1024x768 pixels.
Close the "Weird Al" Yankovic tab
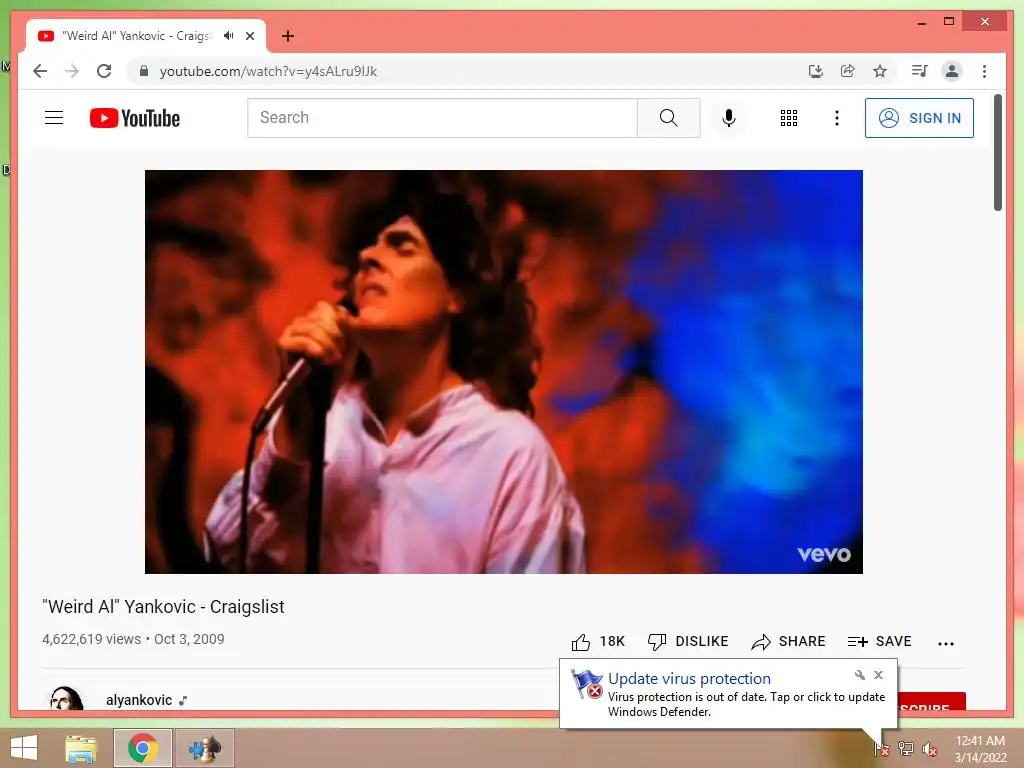click(x=249, y=36)
